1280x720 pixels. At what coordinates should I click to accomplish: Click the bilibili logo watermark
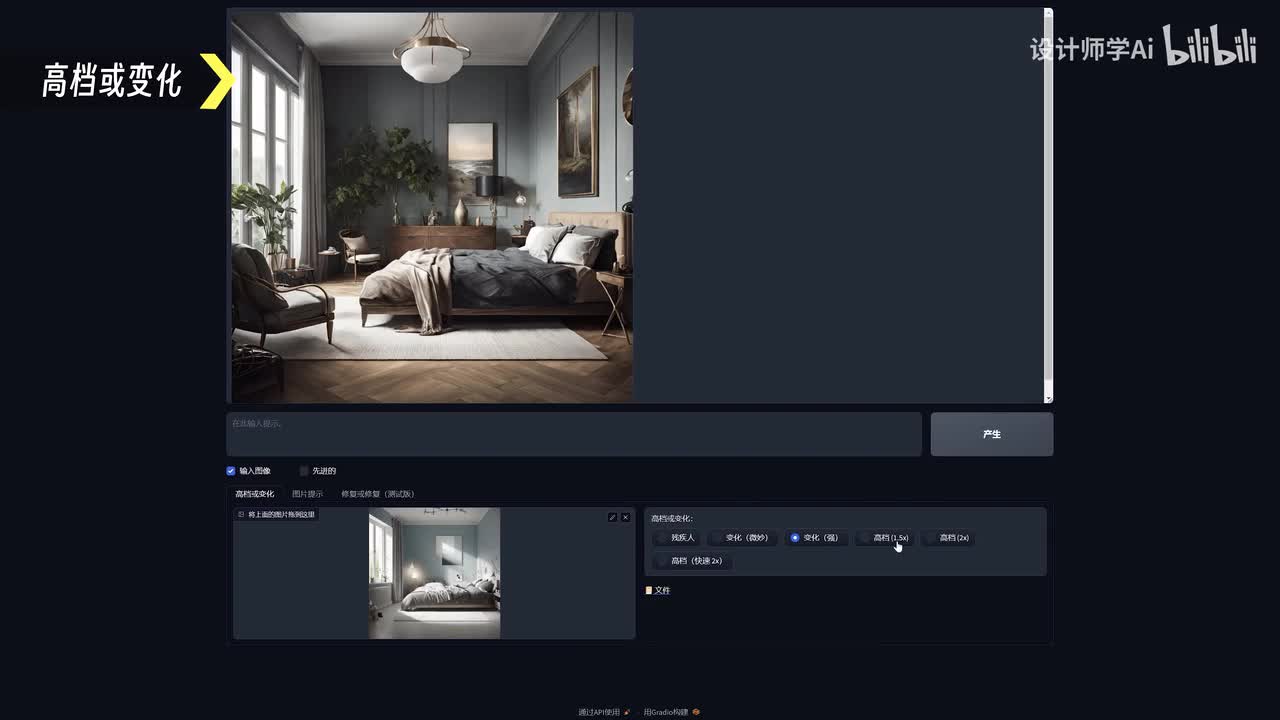1209,47
